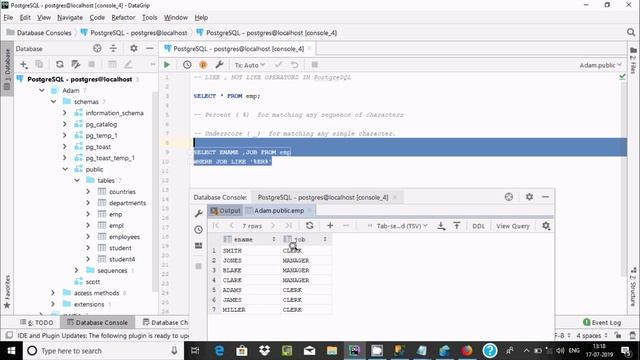Expand the information_schema node
640x360 pixels.
pyautogui.click(x=64, y=113)
